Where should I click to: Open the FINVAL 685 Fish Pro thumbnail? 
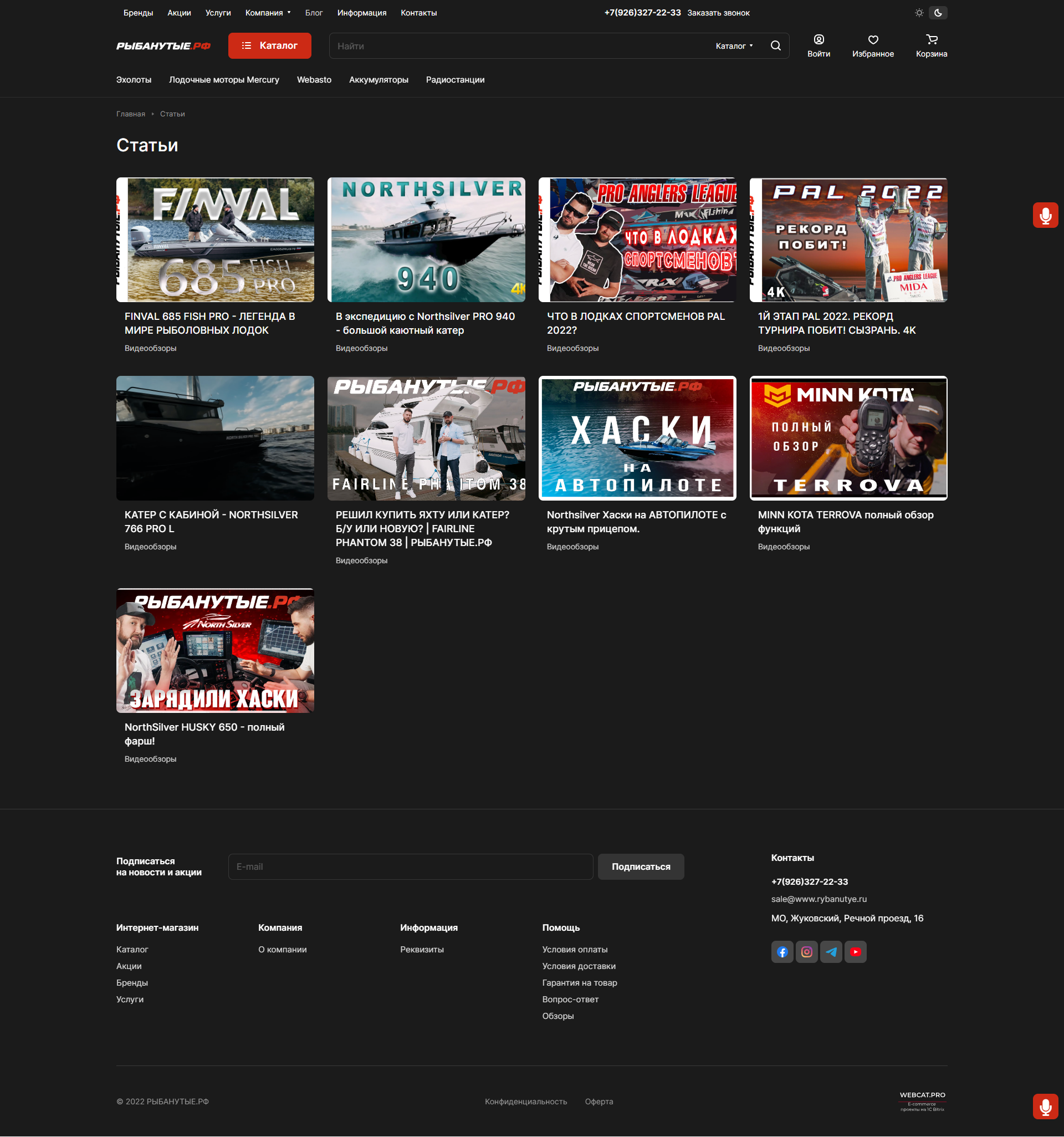(x=215, y=239)
